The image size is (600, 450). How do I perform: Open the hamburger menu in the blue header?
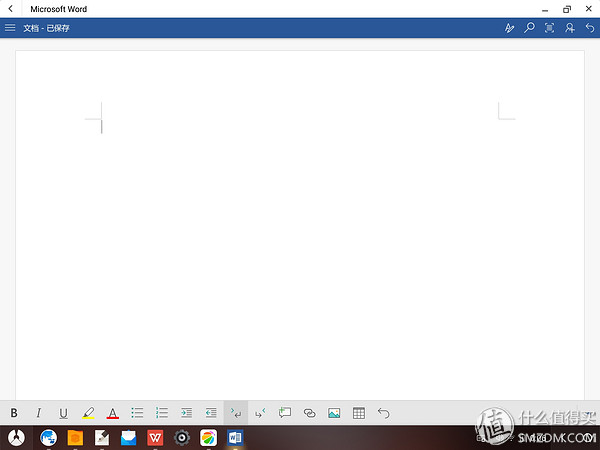point(11,28)
